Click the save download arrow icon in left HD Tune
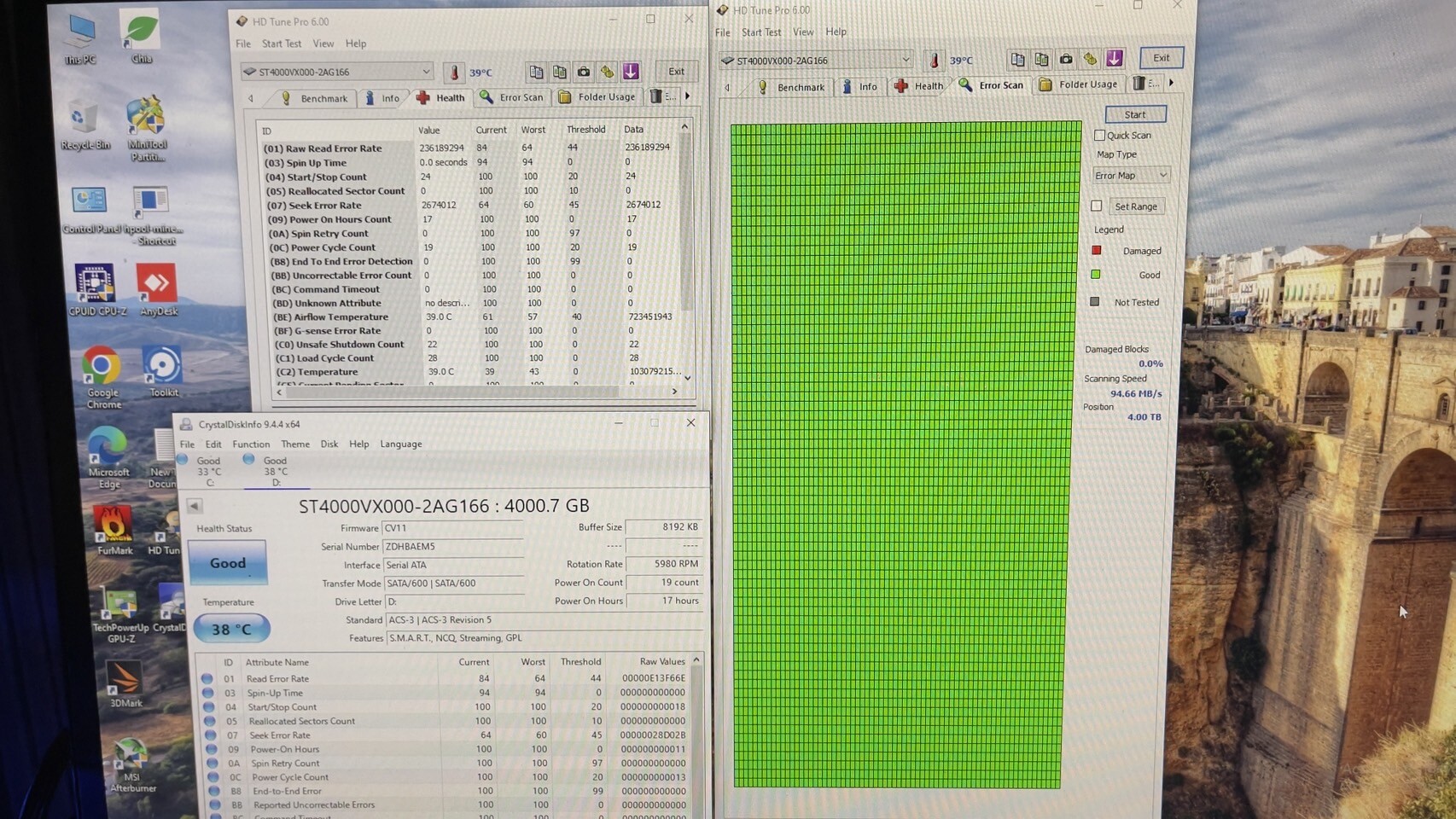The height and width of the screenshot is (819, 1456). point(631,72)
